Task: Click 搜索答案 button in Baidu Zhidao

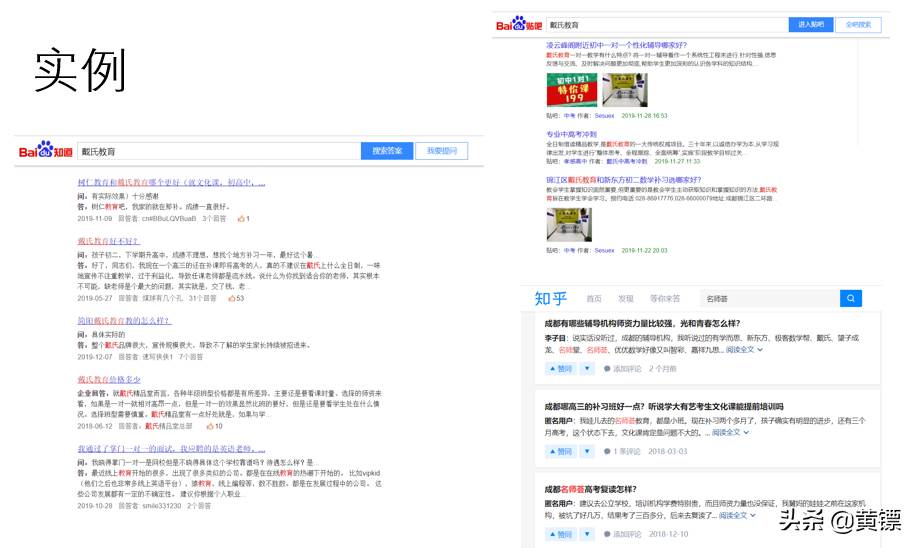Action: (387, 151)
